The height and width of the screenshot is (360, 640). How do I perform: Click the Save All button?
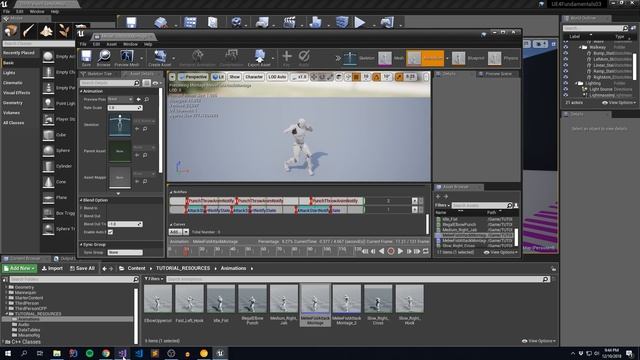coord(82,268)
